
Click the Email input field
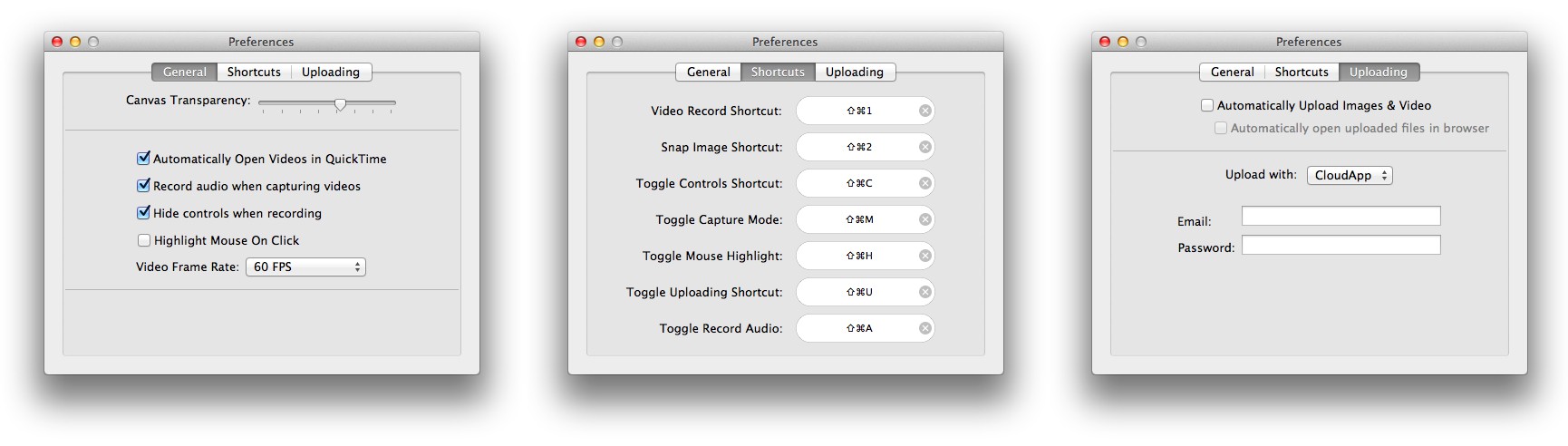coord(1341,216)
